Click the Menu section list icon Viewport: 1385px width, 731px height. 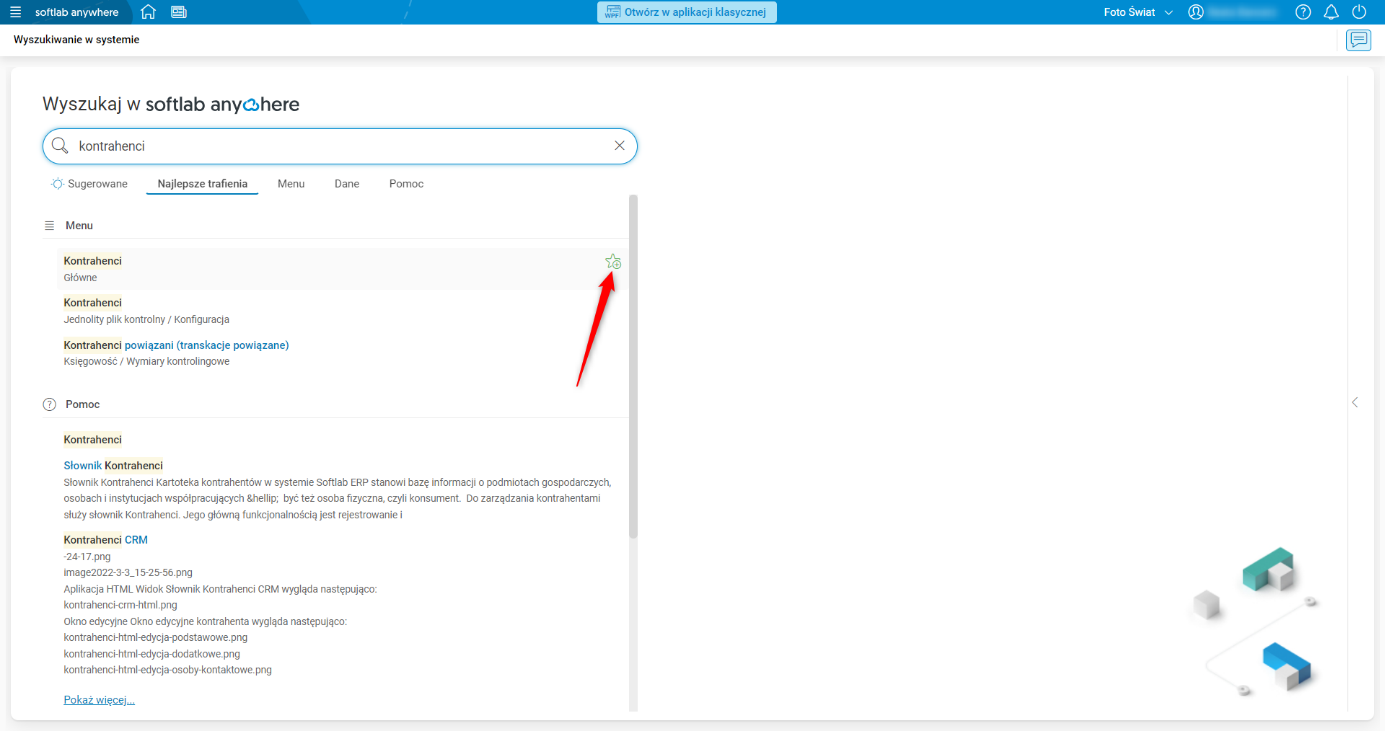(50, 226)
